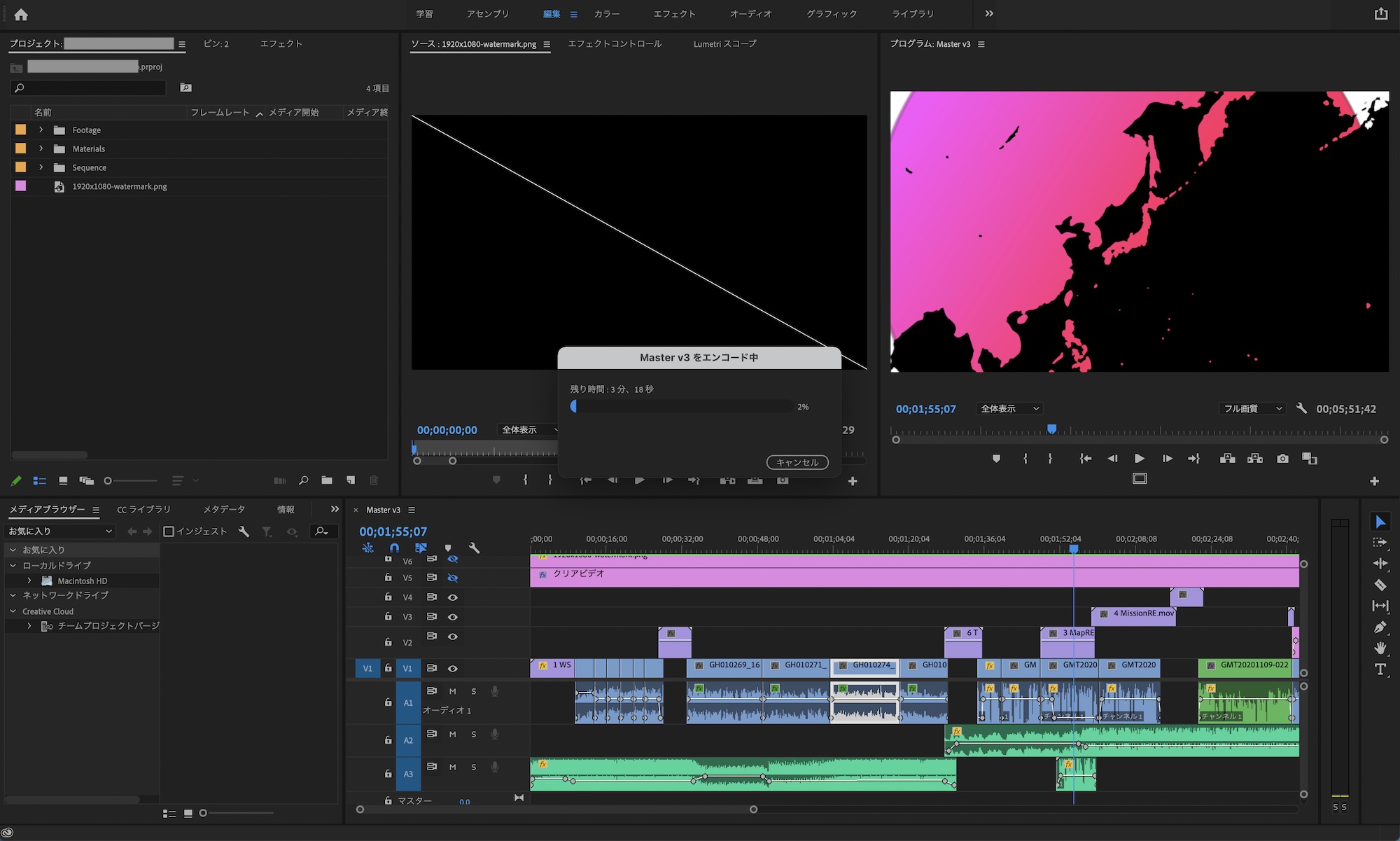
Task: Select the Hand tool
Action: (1380, 648)
